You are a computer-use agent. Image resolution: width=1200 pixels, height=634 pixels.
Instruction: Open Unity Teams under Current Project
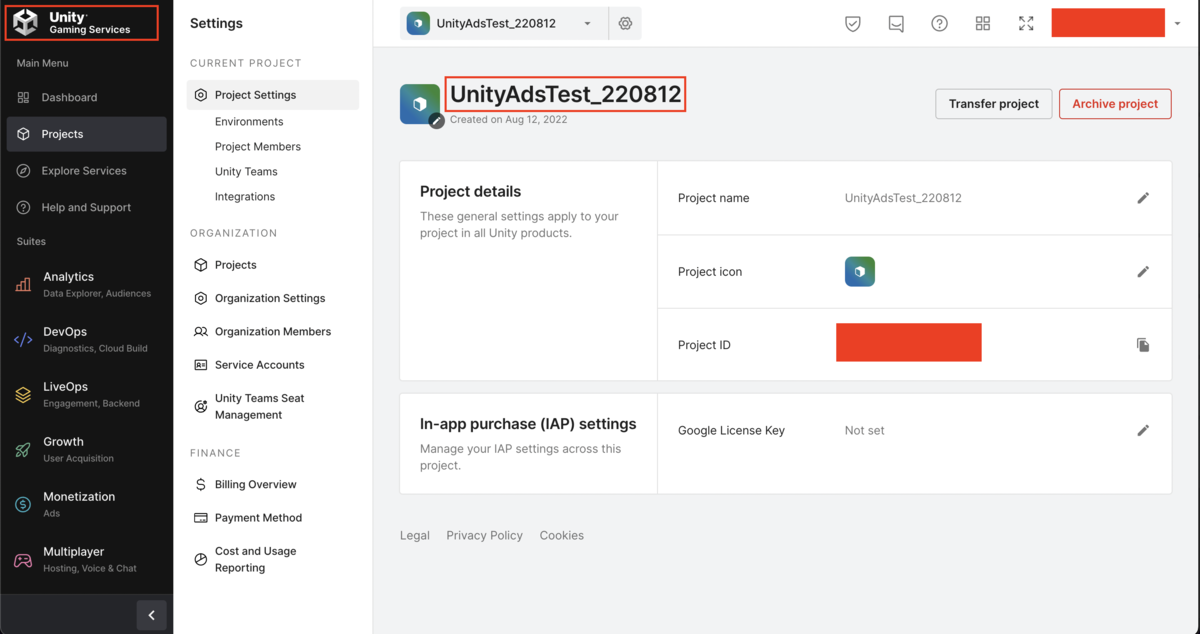click(246, 172)
